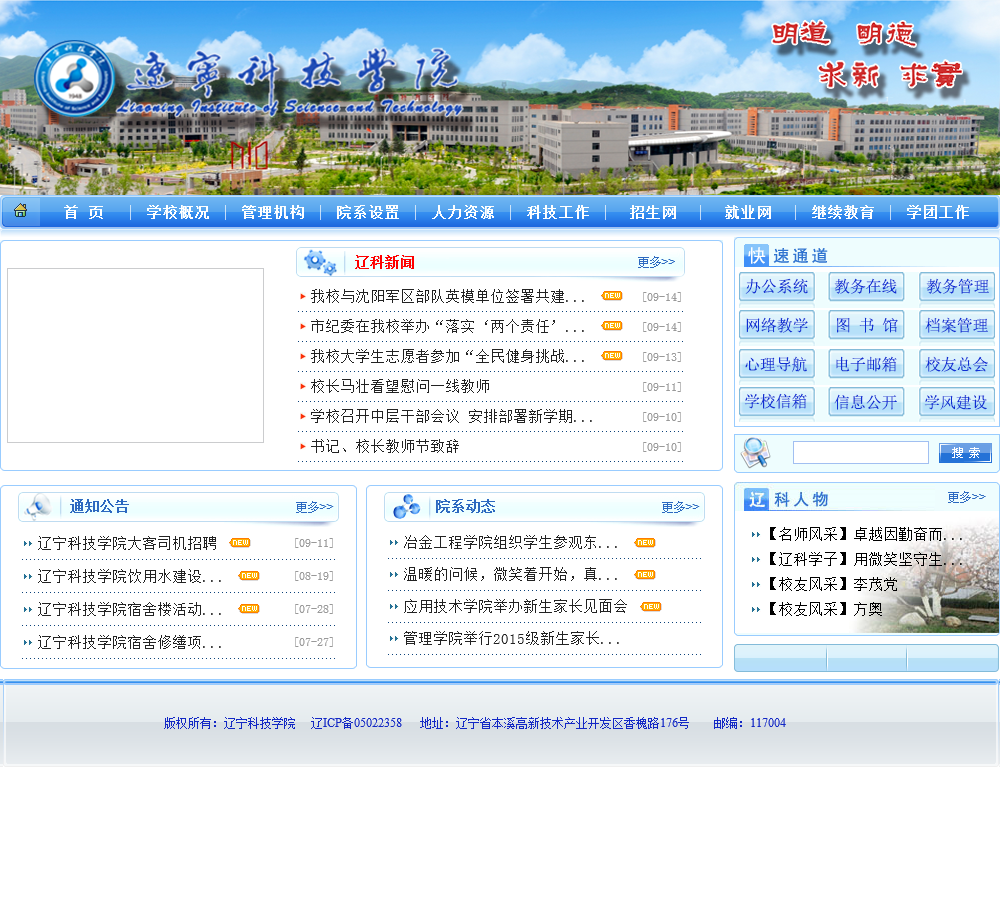The image size is (1000, 909).
Task: Open 首页 in the navigation bar
Action: click(x=84, y=212)
